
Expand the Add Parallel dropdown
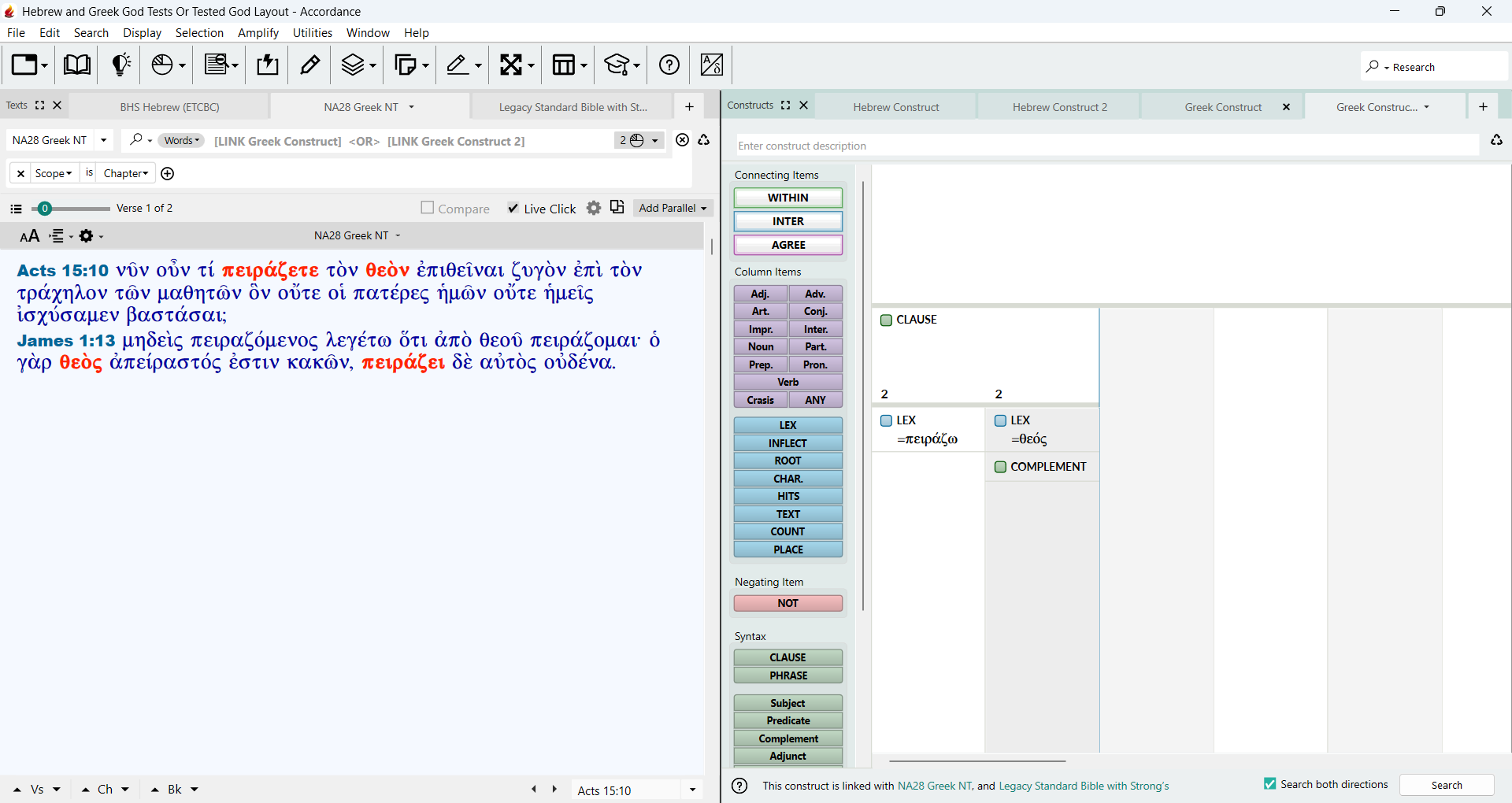tap(673, 208)
